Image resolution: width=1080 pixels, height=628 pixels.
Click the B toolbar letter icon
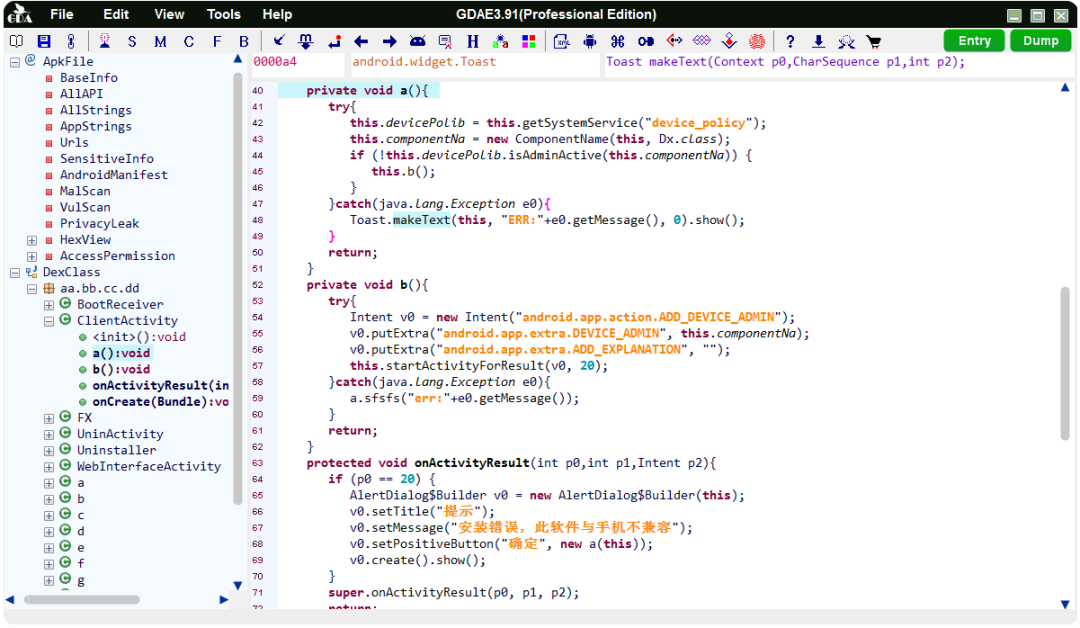click(243, 42)
